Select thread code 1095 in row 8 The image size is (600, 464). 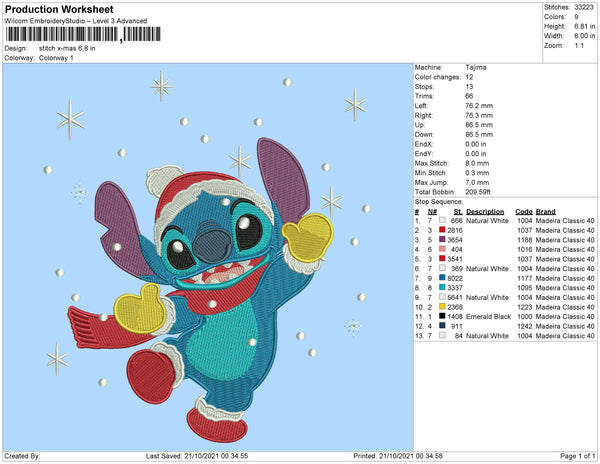(x=525, y=288)
